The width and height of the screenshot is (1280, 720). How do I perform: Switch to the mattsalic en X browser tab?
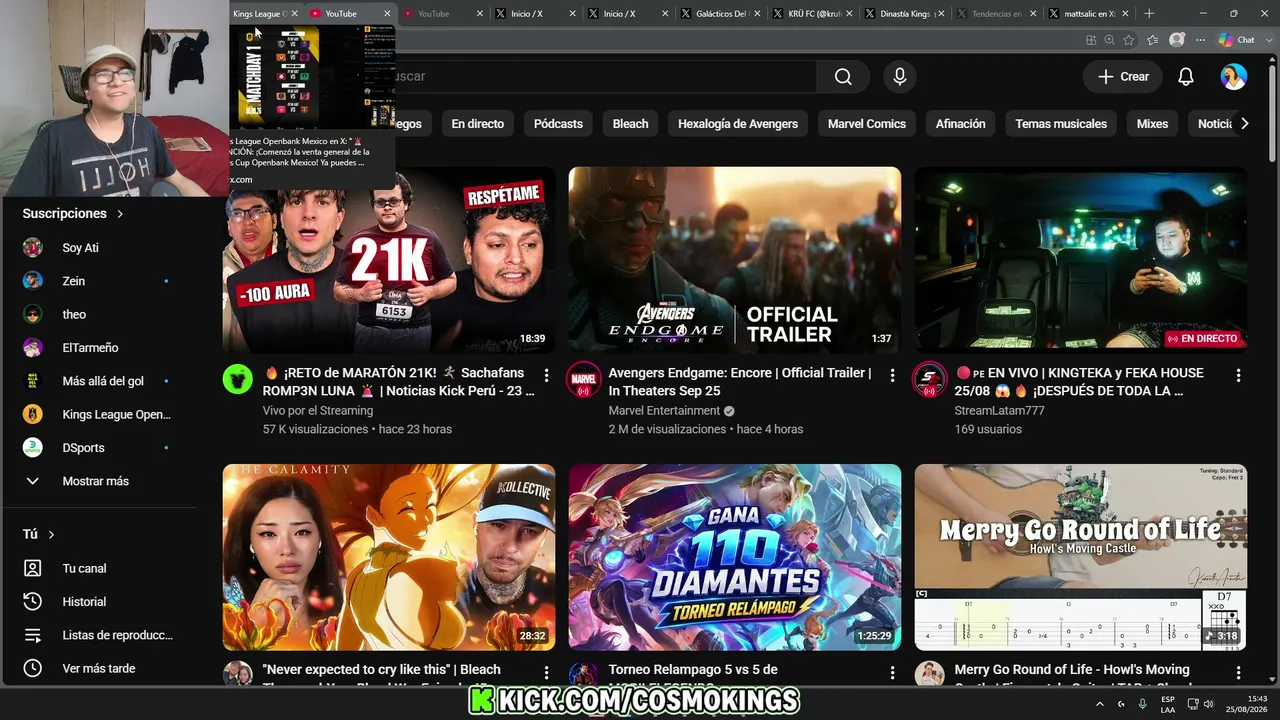[1088, 14]
